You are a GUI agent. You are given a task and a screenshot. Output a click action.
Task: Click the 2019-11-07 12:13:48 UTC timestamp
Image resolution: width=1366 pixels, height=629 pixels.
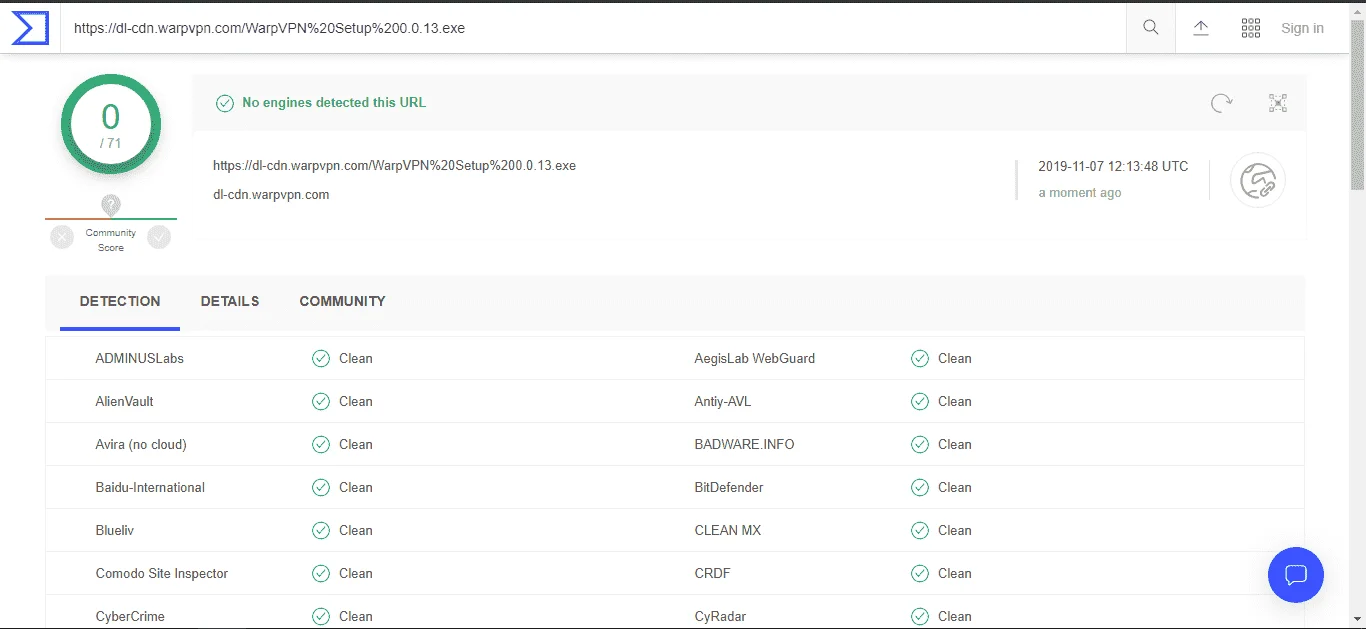pyautogui.click(x=1113, y=166)
